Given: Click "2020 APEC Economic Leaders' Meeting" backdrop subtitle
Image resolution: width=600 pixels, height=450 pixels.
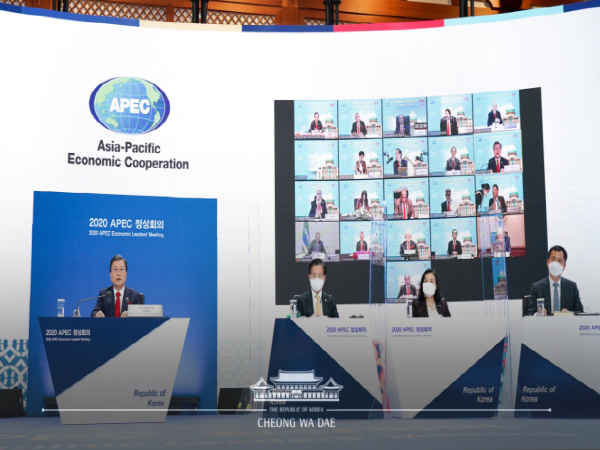Looking at the screenshot, I should [126, 233].
